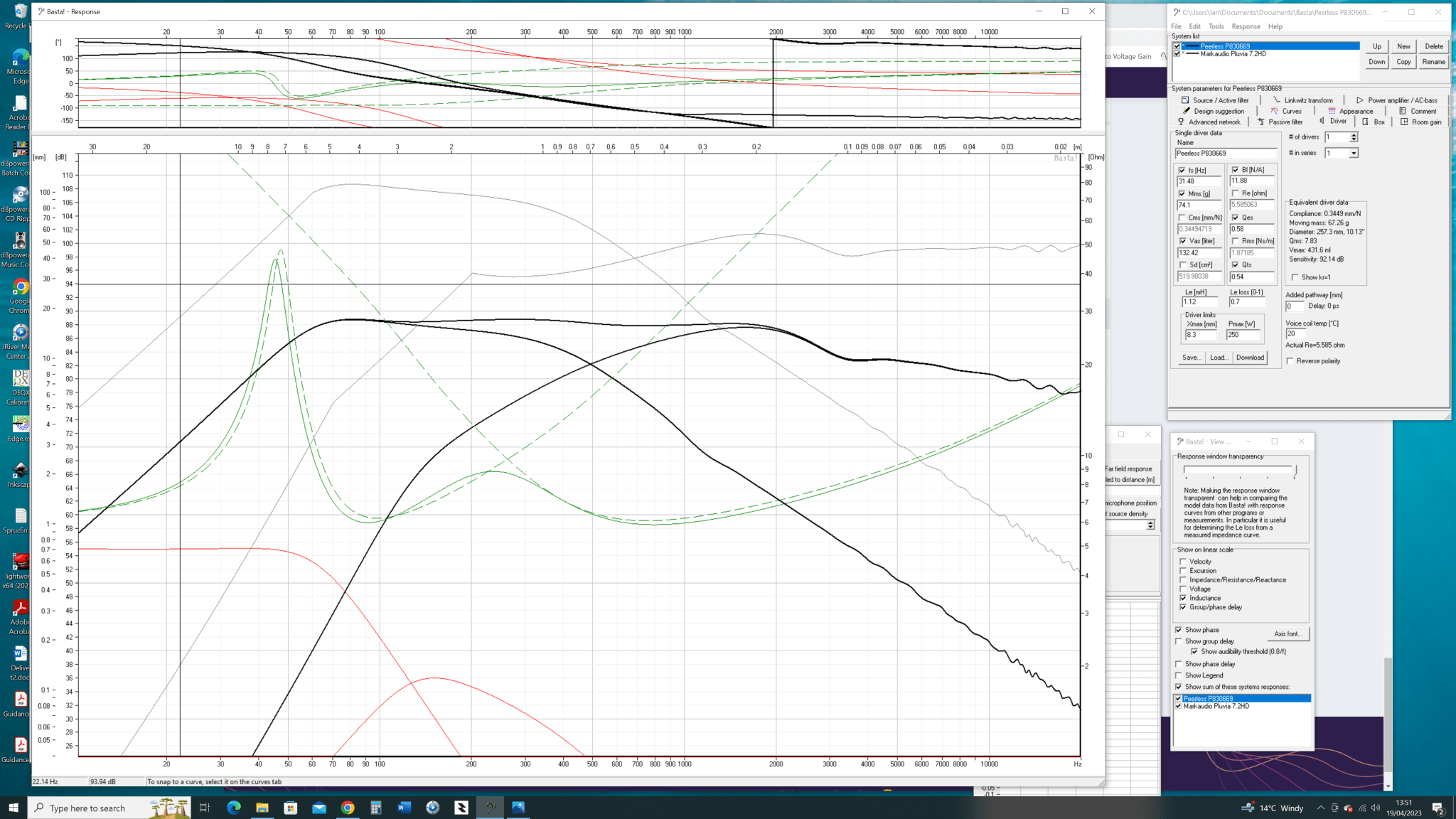Disable Inductance on linear scale
This screenshot has height=819, width=1456.
point(1183,598)
